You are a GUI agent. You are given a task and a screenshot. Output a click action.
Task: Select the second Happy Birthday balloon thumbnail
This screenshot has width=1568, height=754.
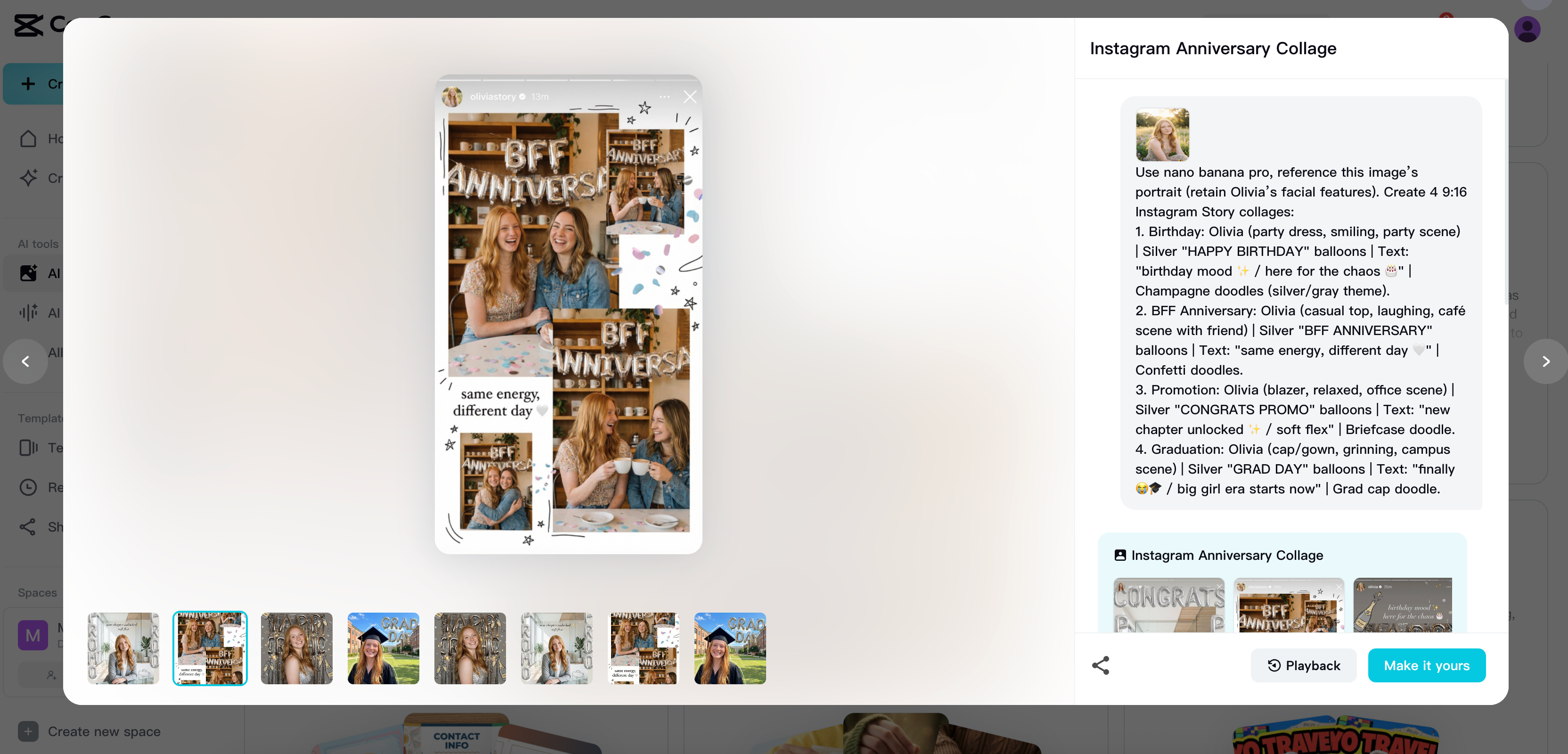pyautogui.click(x=470, y=648)
